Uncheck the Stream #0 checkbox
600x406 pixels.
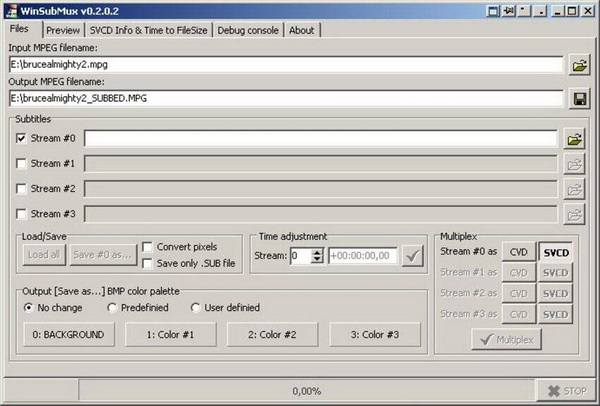coord(22,139)
